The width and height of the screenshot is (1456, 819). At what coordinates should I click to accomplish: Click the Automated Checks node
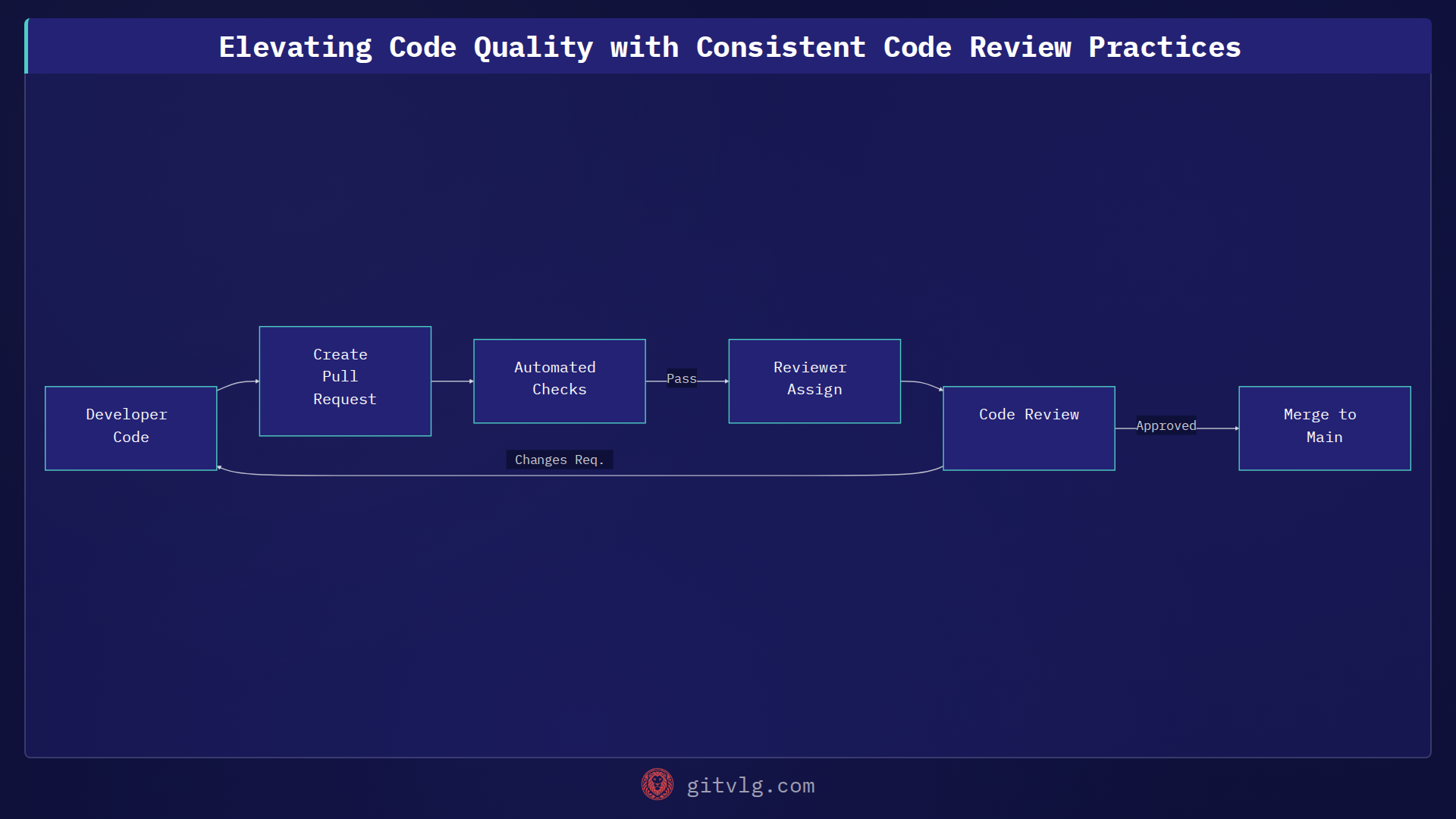pyautogui.click(x=560, y=381)
